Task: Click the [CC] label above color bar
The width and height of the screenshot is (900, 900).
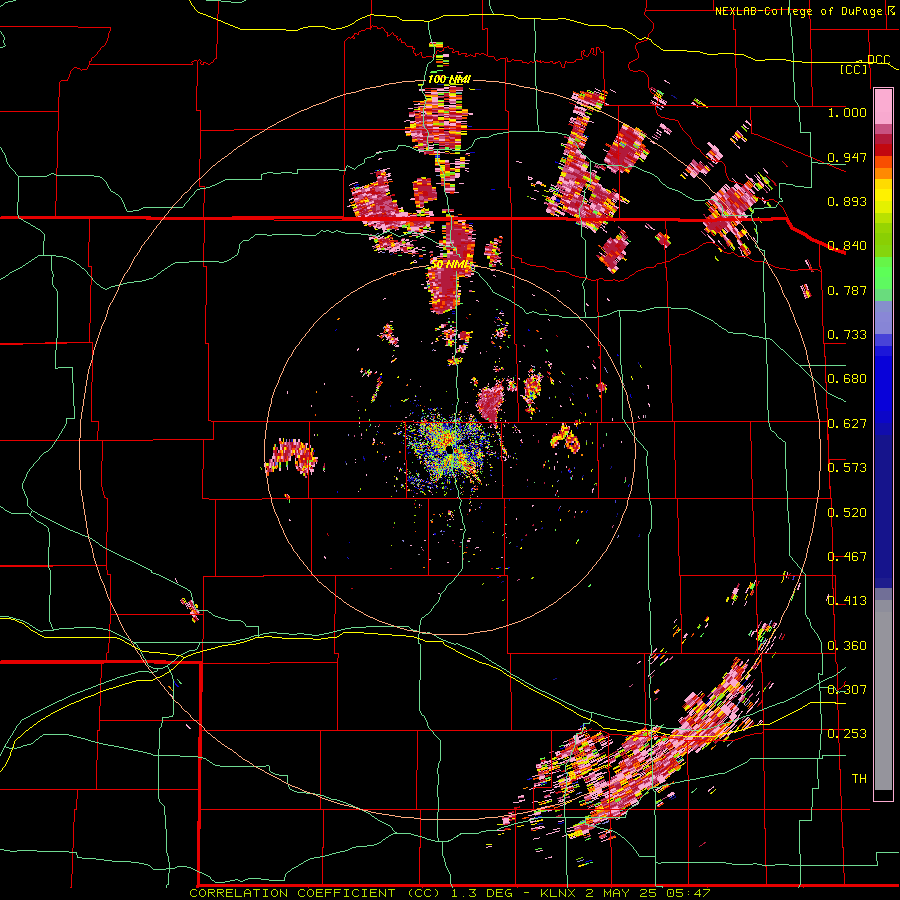Action: click(853, 70)
